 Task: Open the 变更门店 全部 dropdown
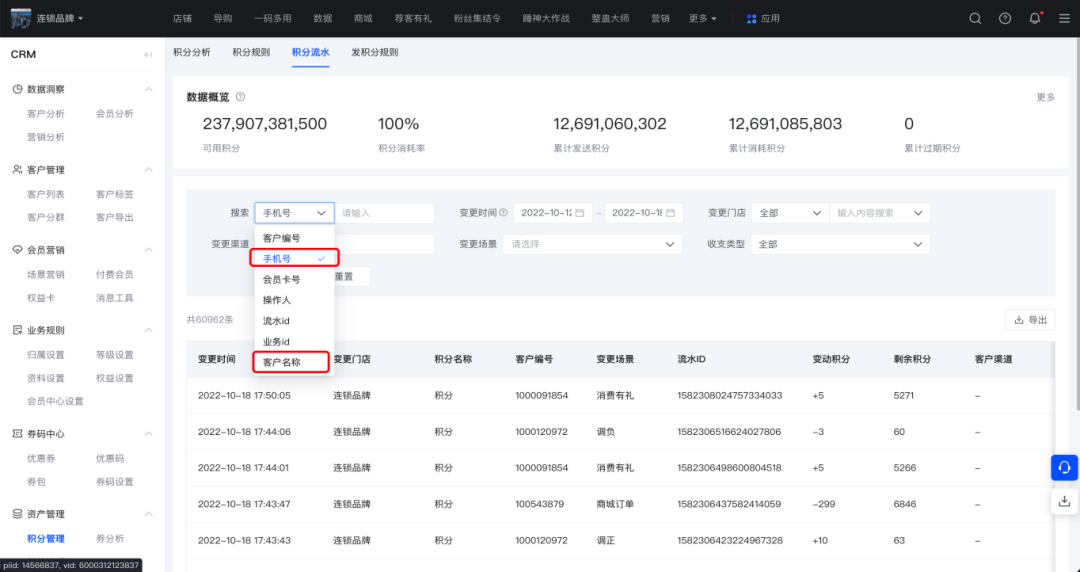click(x=789, y=213)
